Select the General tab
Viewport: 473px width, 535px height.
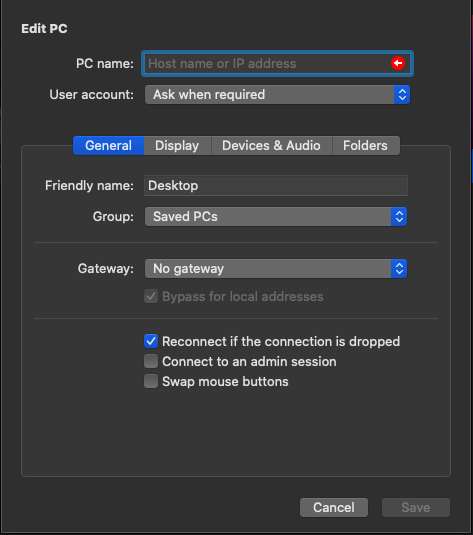[109, 146]
